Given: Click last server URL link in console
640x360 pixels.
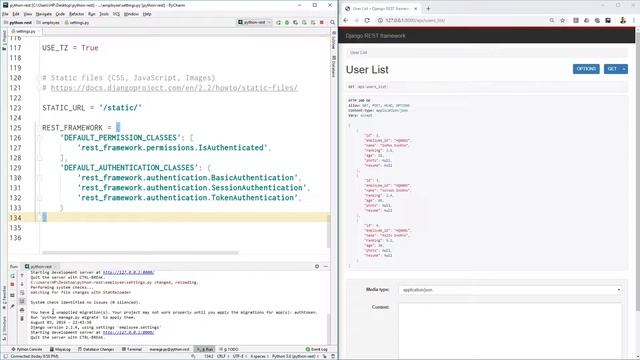Looking at the screenshot, I should pos(128,333).
